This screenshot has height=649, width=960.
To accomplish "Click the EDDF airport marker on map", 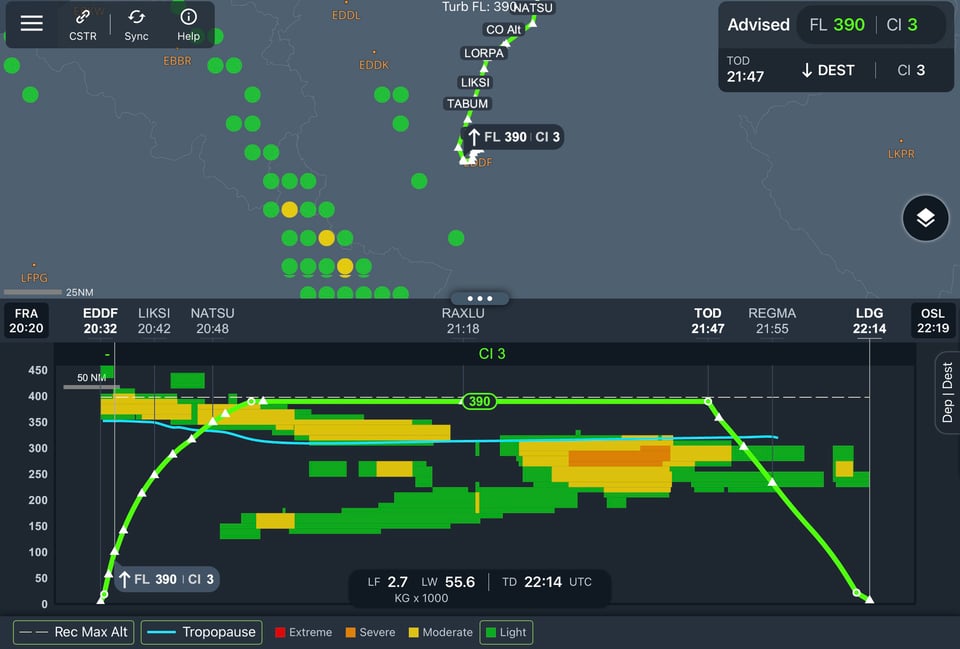I will coord(468,160).
